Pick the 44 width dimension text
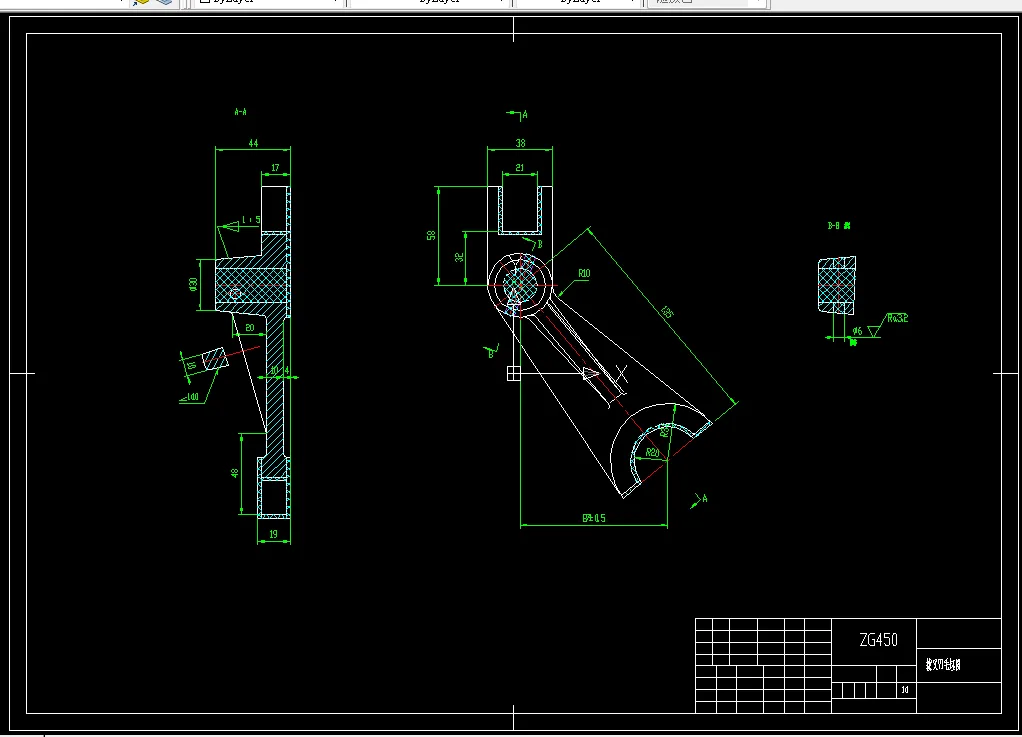Image resolution: width=1022 pixels, height=737 pixels. [254, 143]
